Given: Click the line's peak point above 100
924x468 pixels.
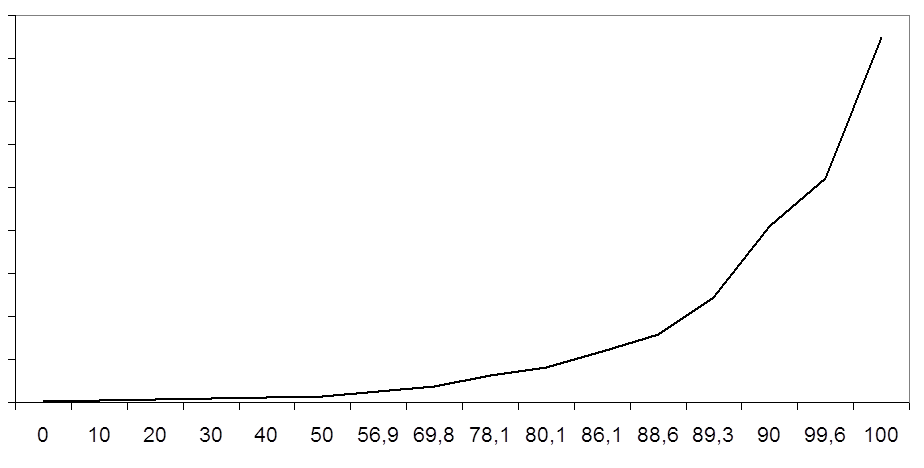Looking at the screenshot, I should pyautogui.click(x=881, y=37).
